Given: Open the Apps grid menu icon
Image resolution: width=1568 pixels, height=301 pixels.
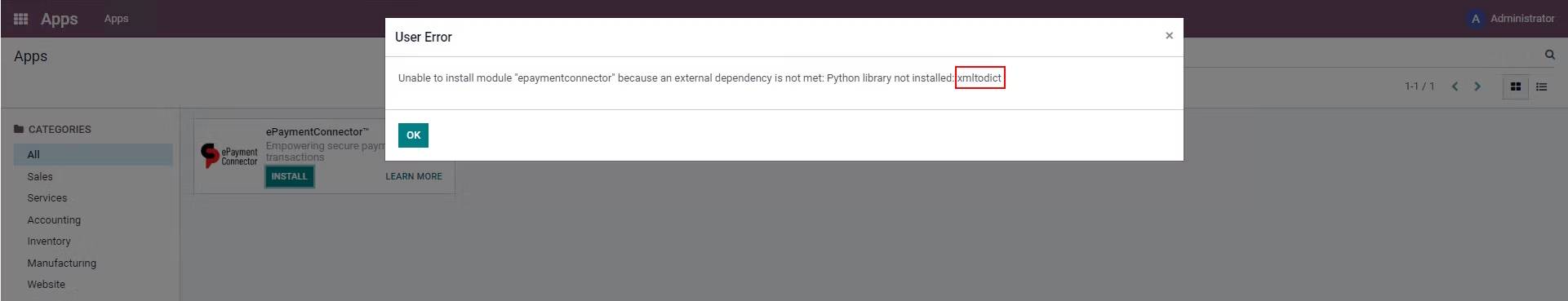Looking at the screenshot, I should (21, 18).
